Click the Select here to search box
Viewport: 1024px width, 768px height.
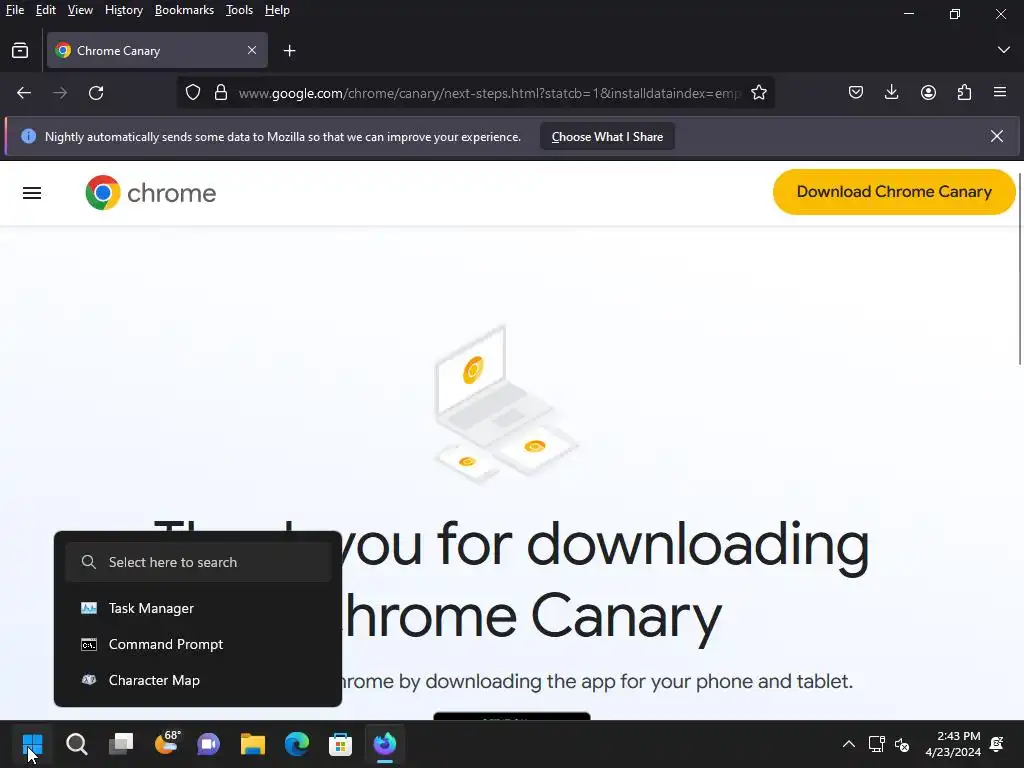(199, 562)
